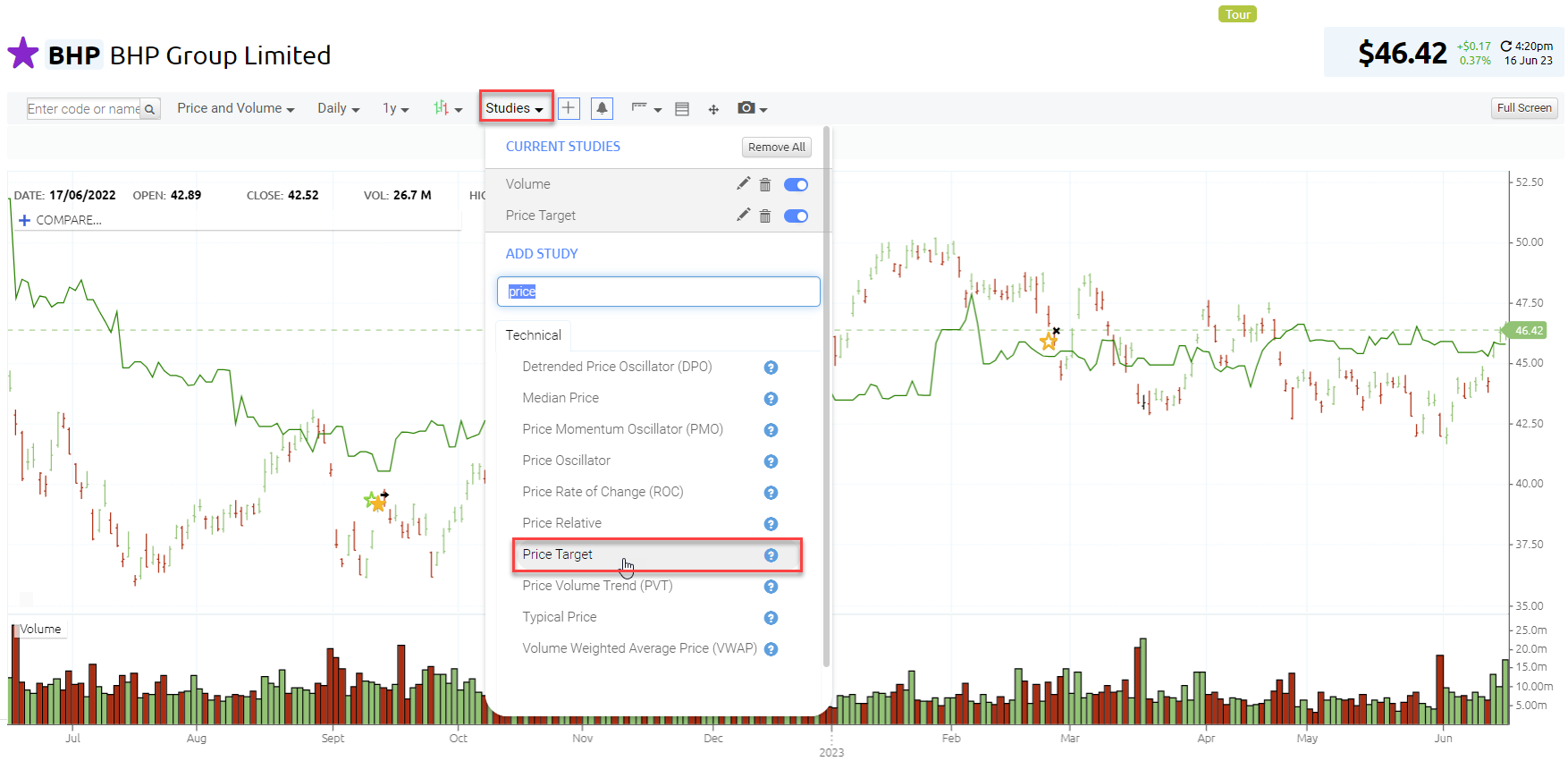Viewport: 1568px width, 761px height.
Task: Open help for Price Oscillator study
Action: (771, 461)
